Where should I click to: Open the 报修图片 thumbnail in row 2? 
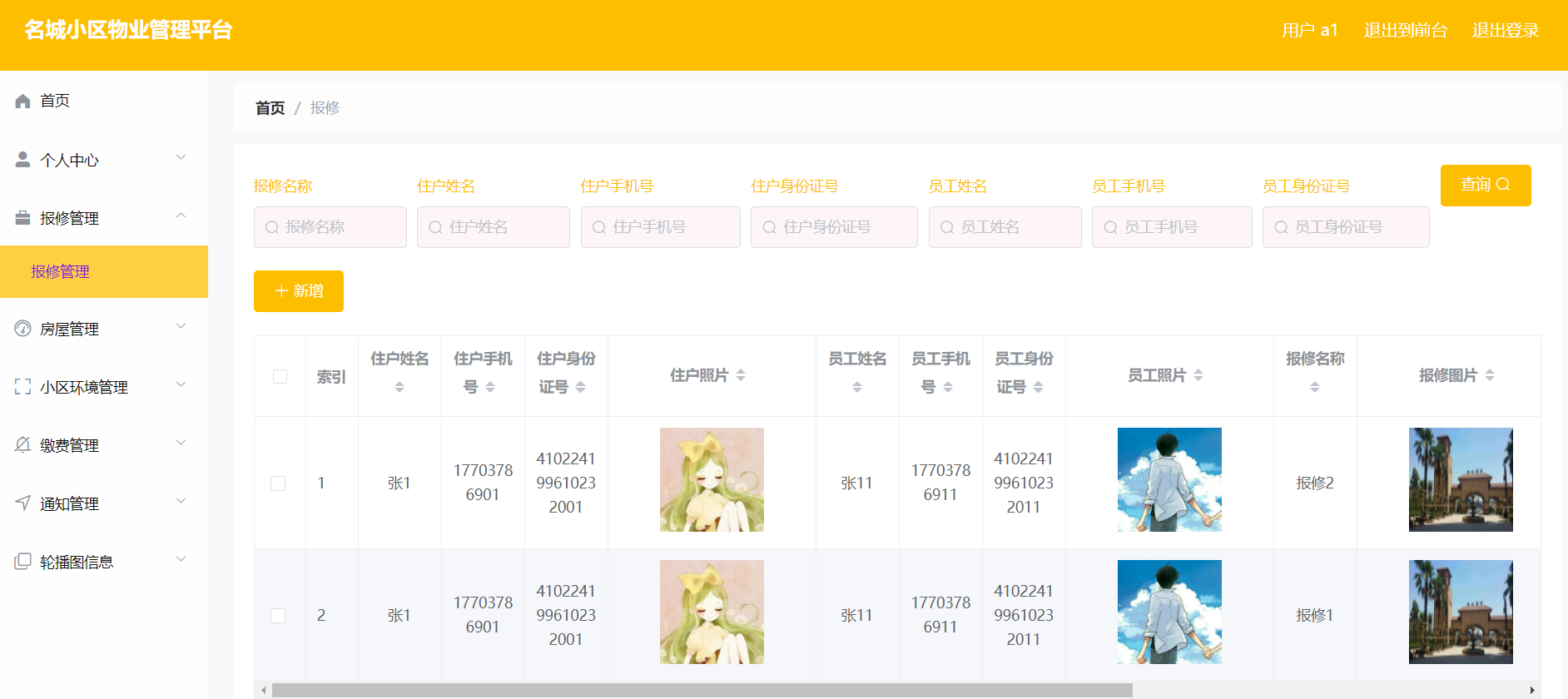[1461, 612]
